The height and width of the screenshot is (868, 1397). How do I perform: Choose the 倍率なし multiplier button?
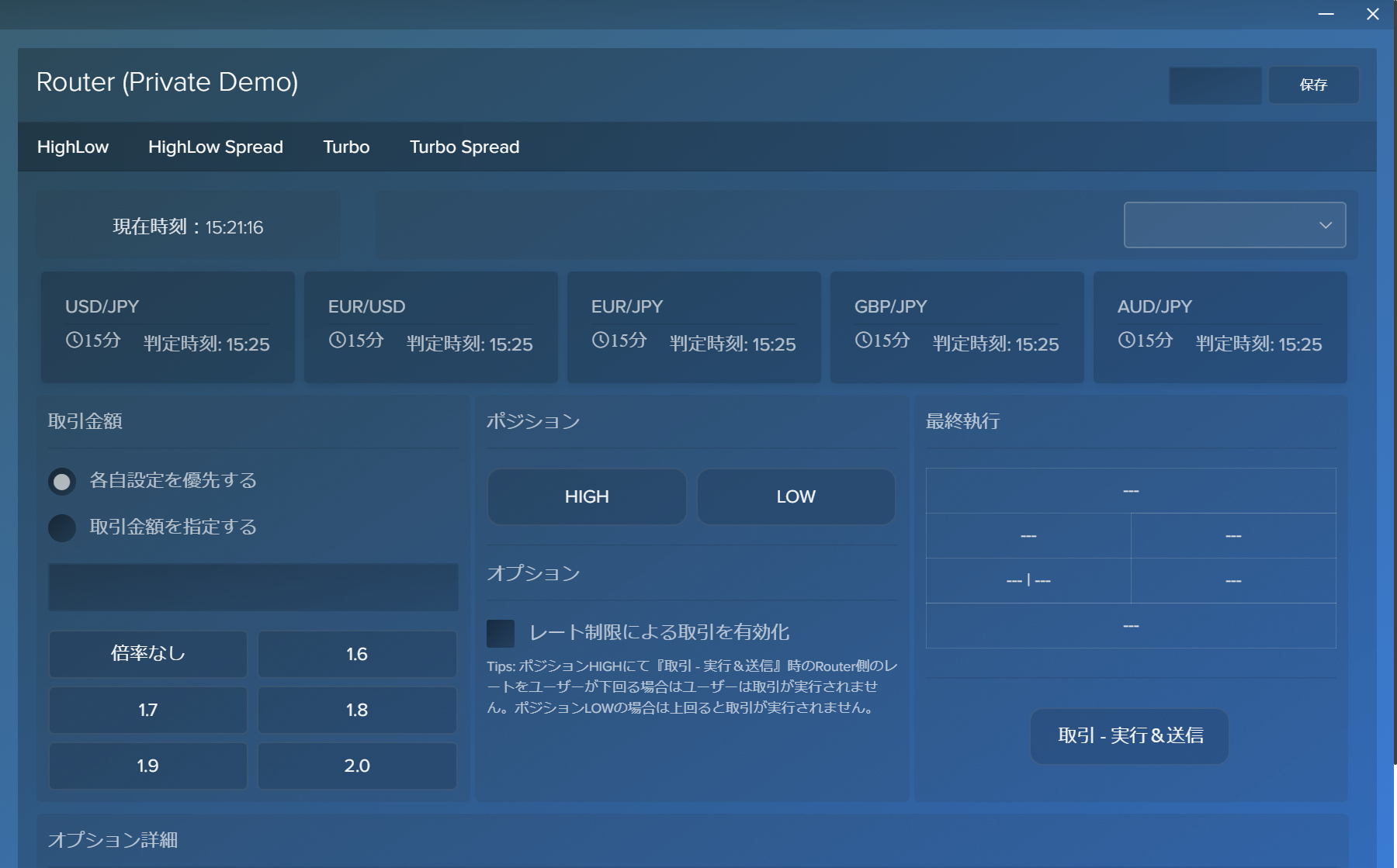coord(148,654)
